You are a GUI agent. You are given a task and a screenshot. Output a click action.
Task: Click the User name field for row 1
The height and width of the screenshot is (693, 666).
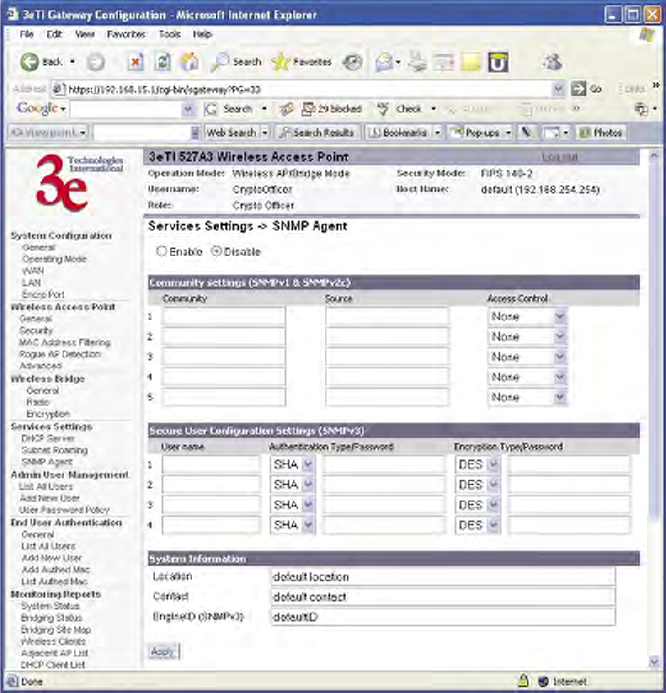coord(211,465)
